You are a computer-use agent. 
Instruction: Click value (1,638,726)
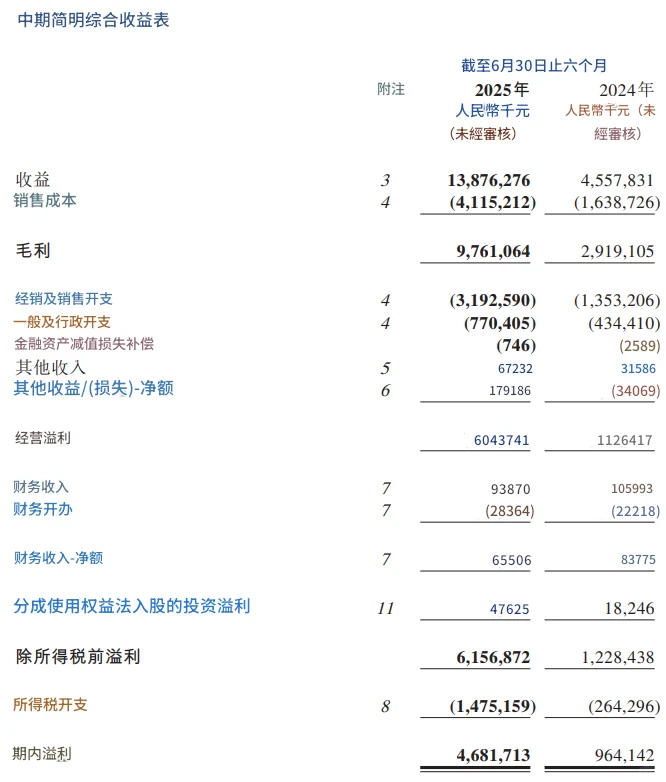click(617, 202)
